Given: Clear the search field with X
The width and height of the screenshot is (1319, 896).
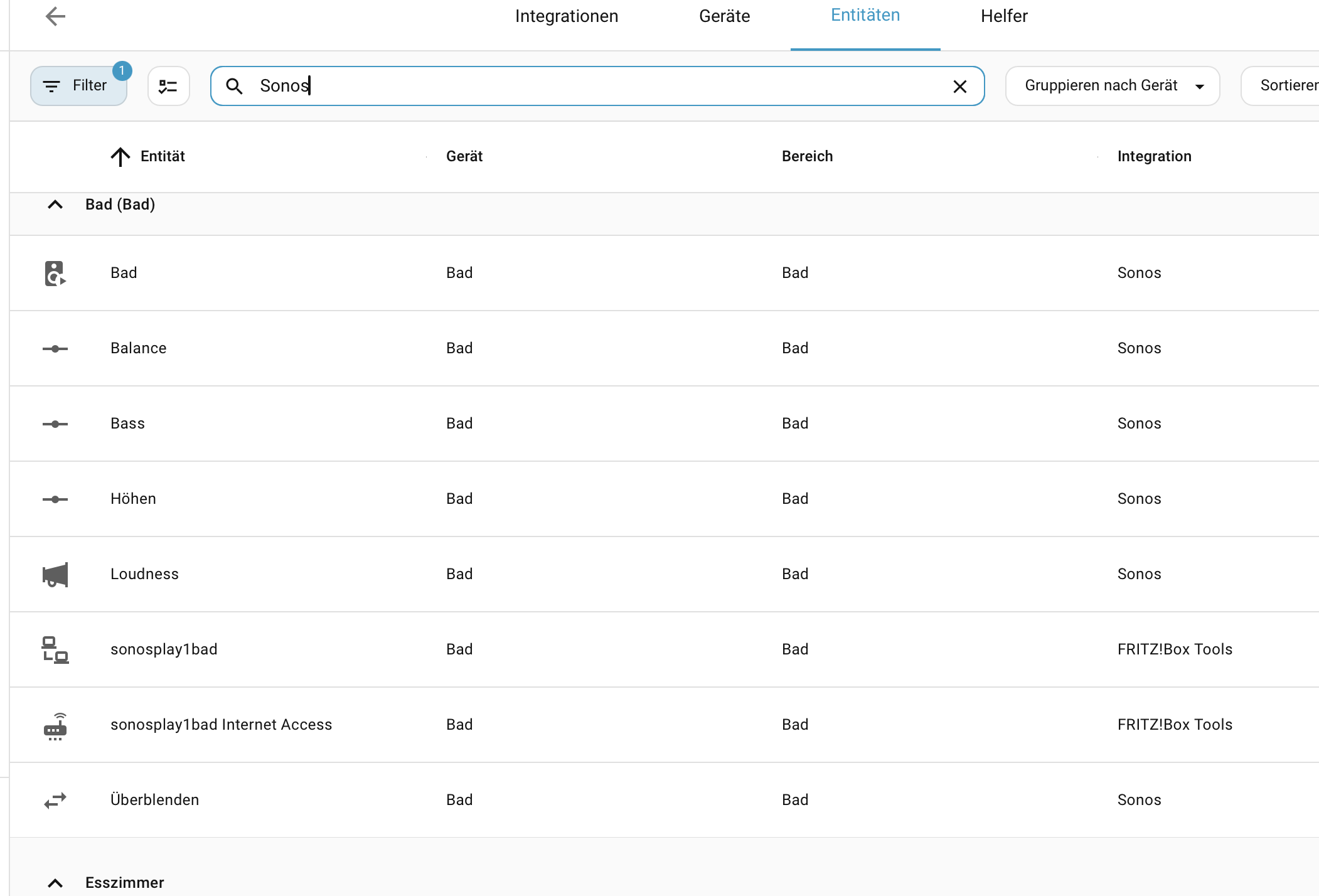Looking at the screenshot, I should coord(959,87).
